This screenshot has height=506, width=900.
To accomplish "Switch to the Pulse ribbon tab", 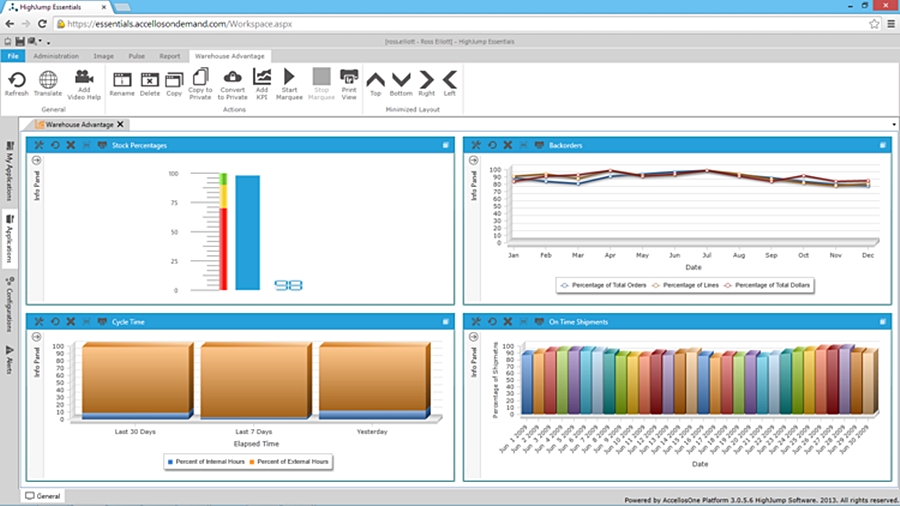I will (137, 56).
